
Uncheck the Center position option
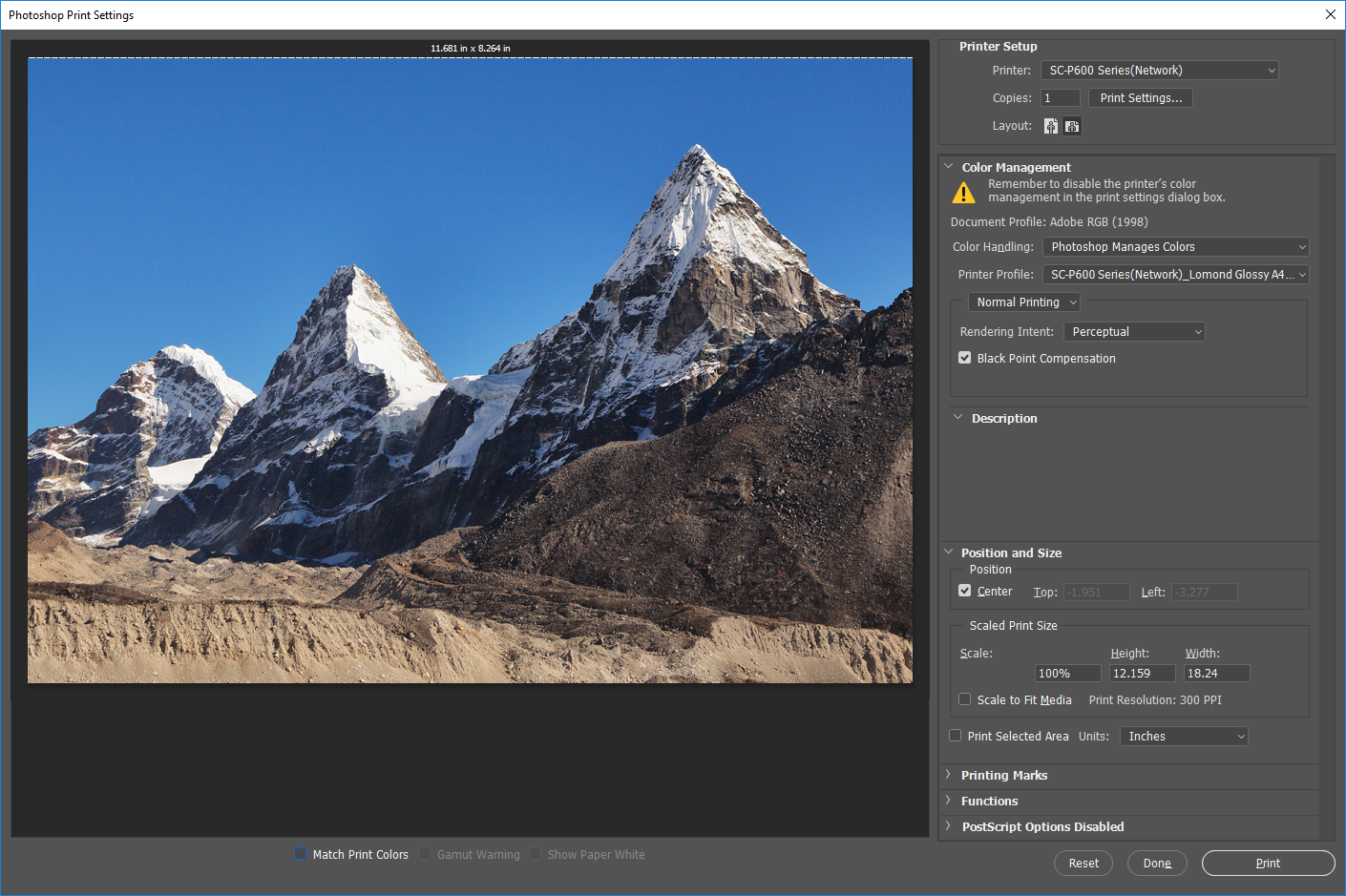(x=964, y=590)
